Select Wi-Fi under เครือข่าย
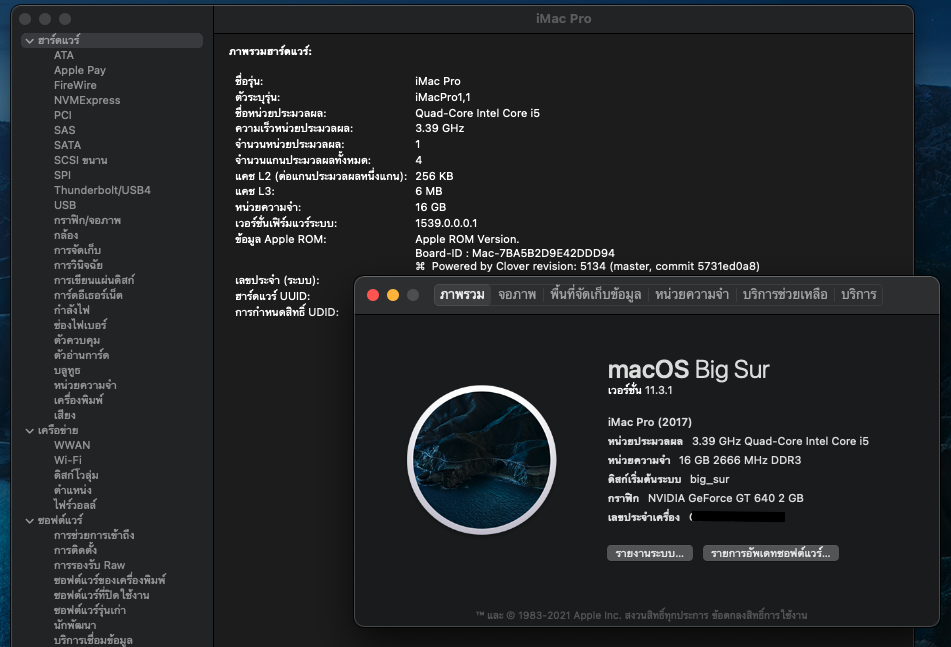The image size is (951, 647). tap(67, 460)
